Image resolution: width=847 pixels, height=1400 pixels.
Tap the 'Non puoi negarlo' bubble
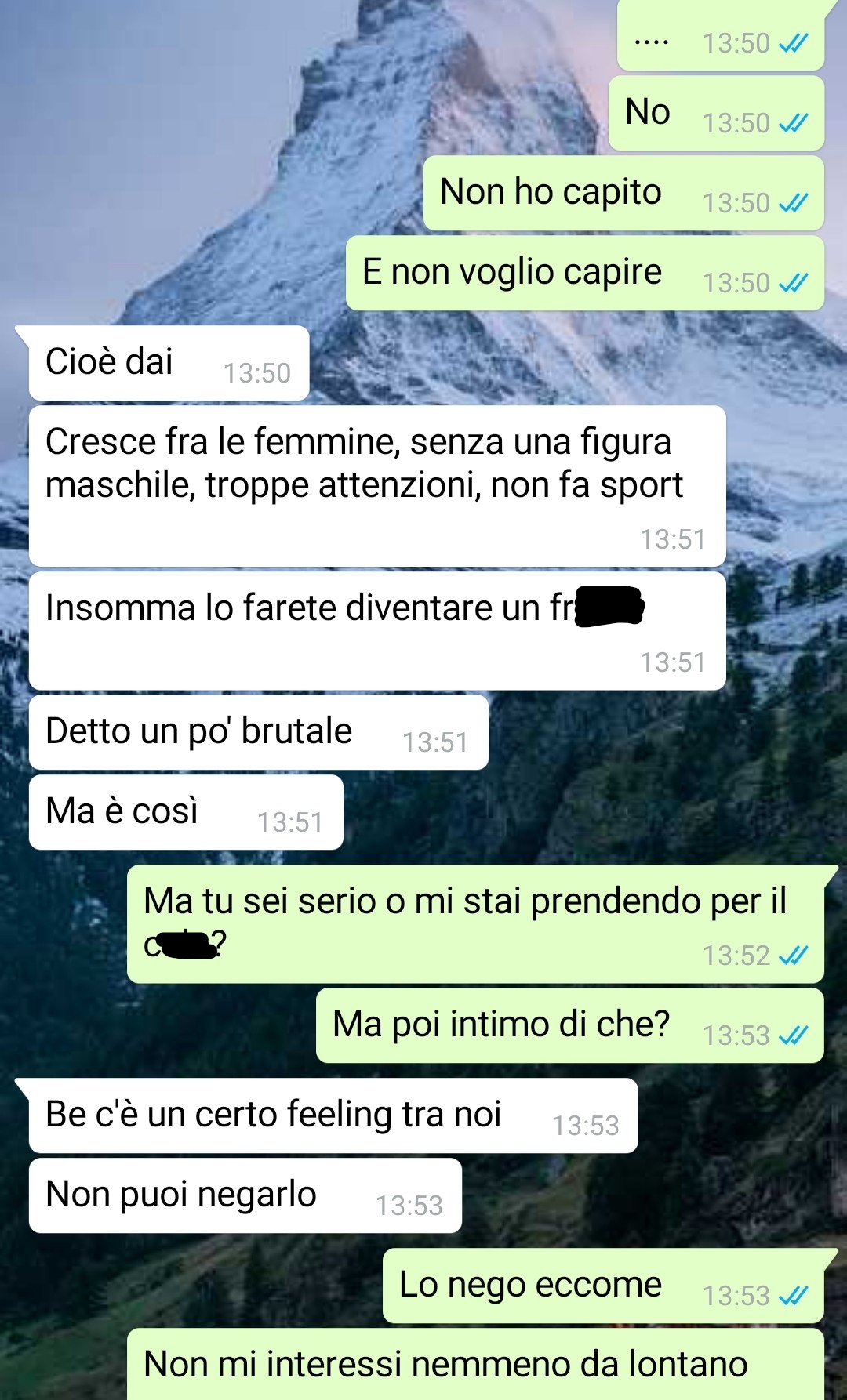point(245,1195)
